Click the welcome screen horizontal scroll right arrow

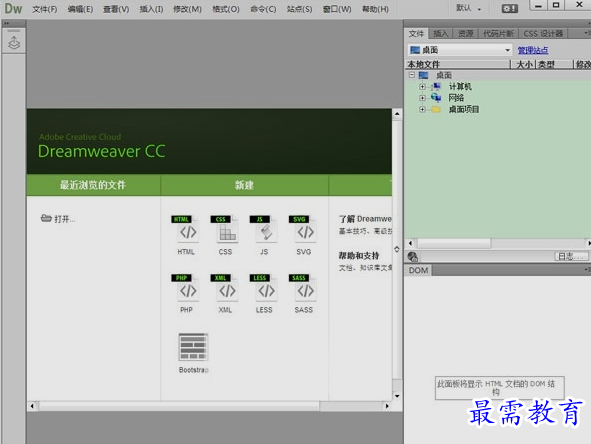click(x=387, y=406)
